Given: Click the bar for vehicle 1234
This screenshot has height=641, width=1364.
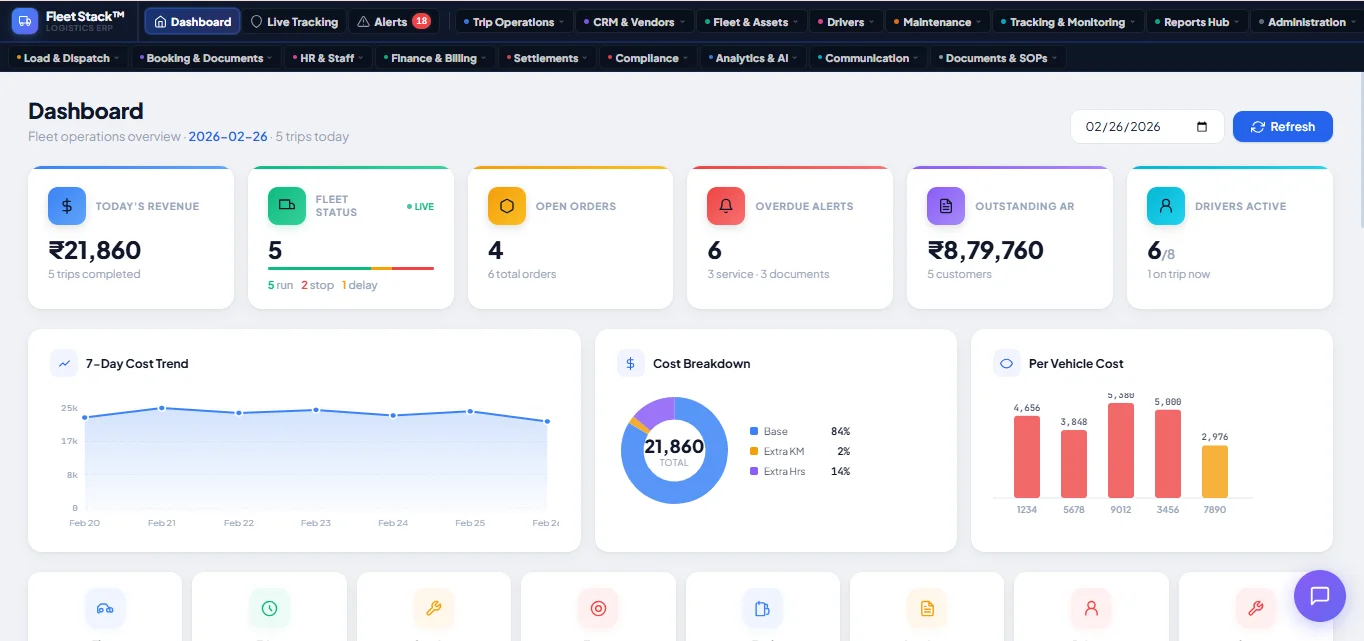Looking at the screenshot, I should [1027, 457].
